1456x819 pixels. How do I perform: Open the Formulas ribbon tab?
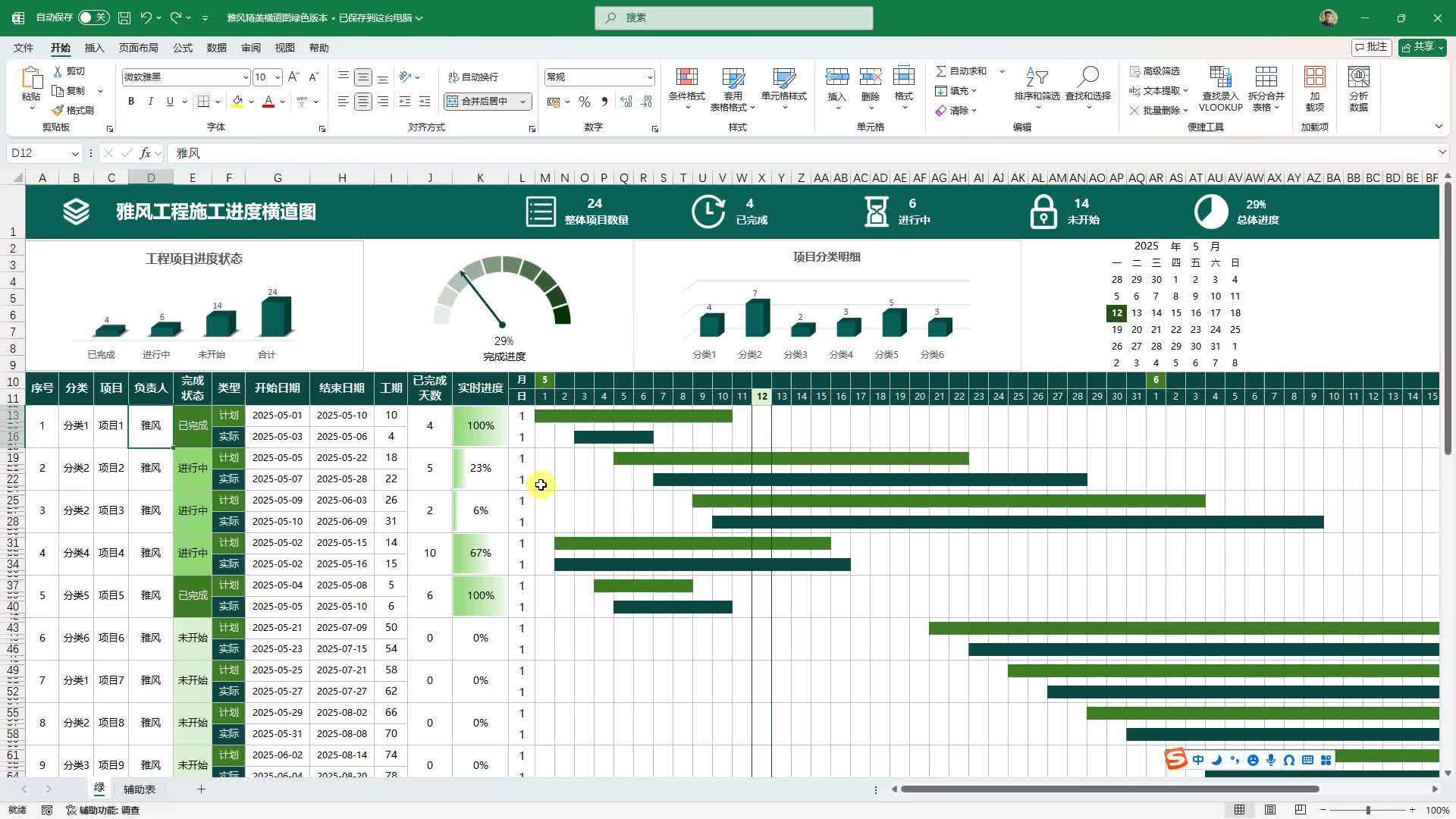(182, 48)
